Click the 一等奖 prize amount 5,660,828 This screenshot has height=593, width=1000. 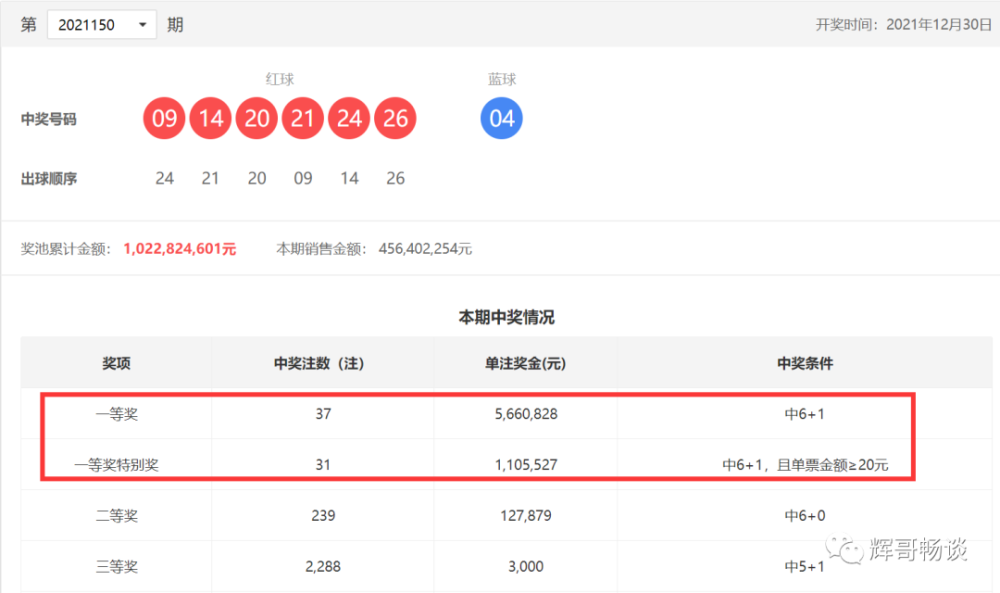click(526, 414)
